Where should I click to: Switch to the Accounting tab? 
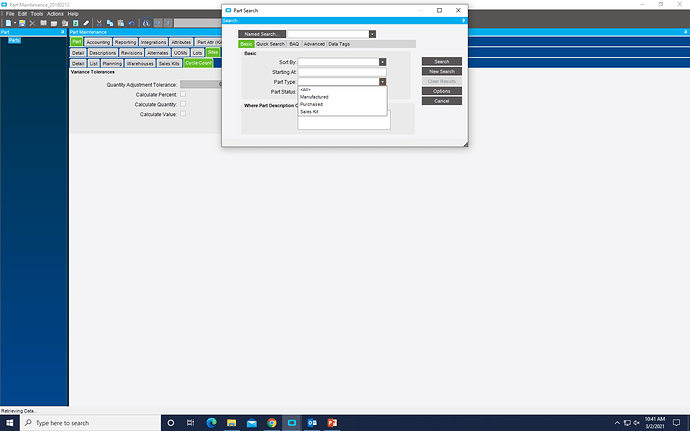click(x=98, y=42)
